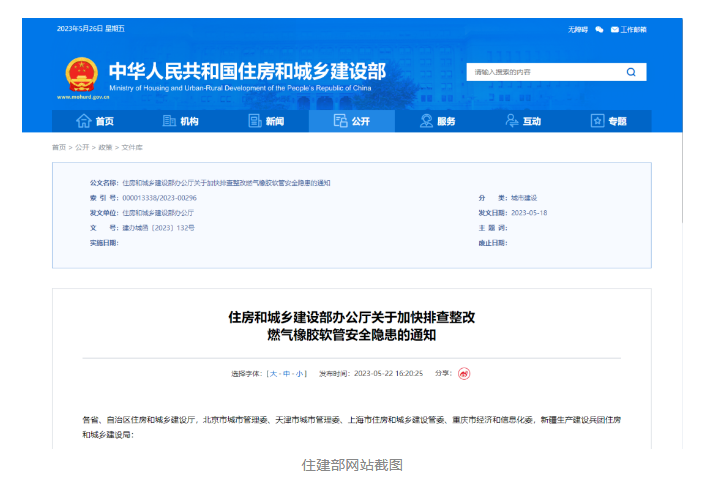Click the article headline 住房和城乡建设部办公厅关于加快排查整改
The width and height of the screenshot is (706, 484).
[352, 317]
